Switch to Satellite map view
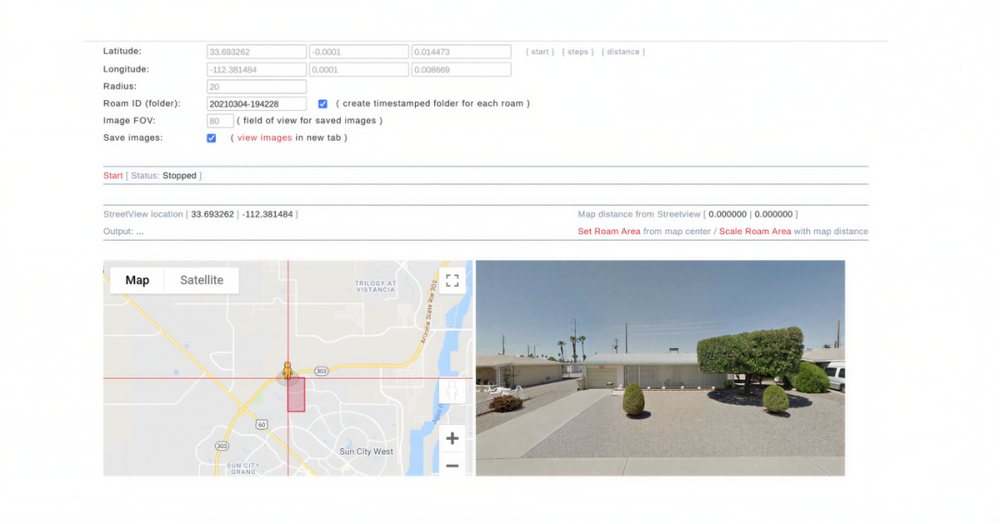This screenshot has height=524, width=1000. tap(201, 280)
